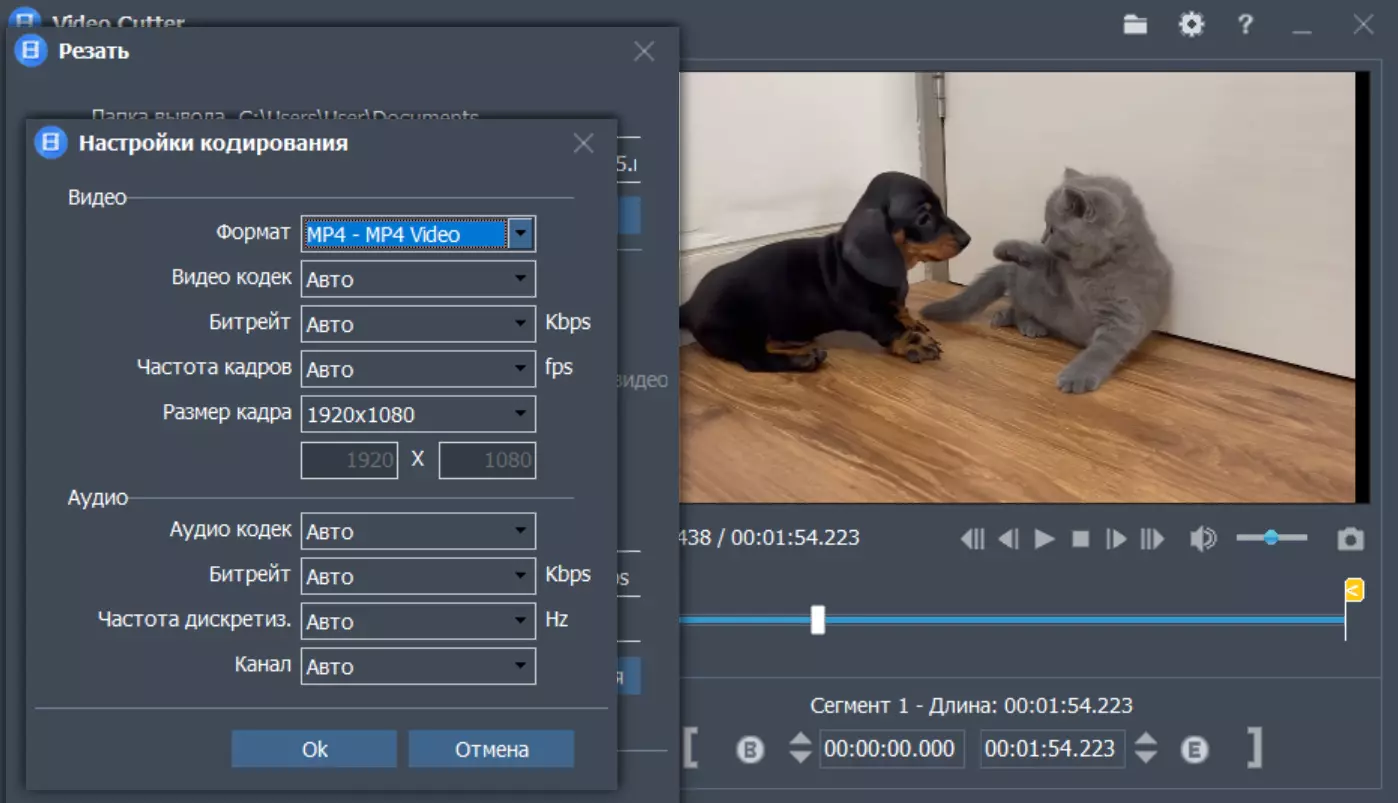Open the Размер кадра dropdown showing 1920x1080
This screenshot has height=803, width=1398.
point(418,414)
